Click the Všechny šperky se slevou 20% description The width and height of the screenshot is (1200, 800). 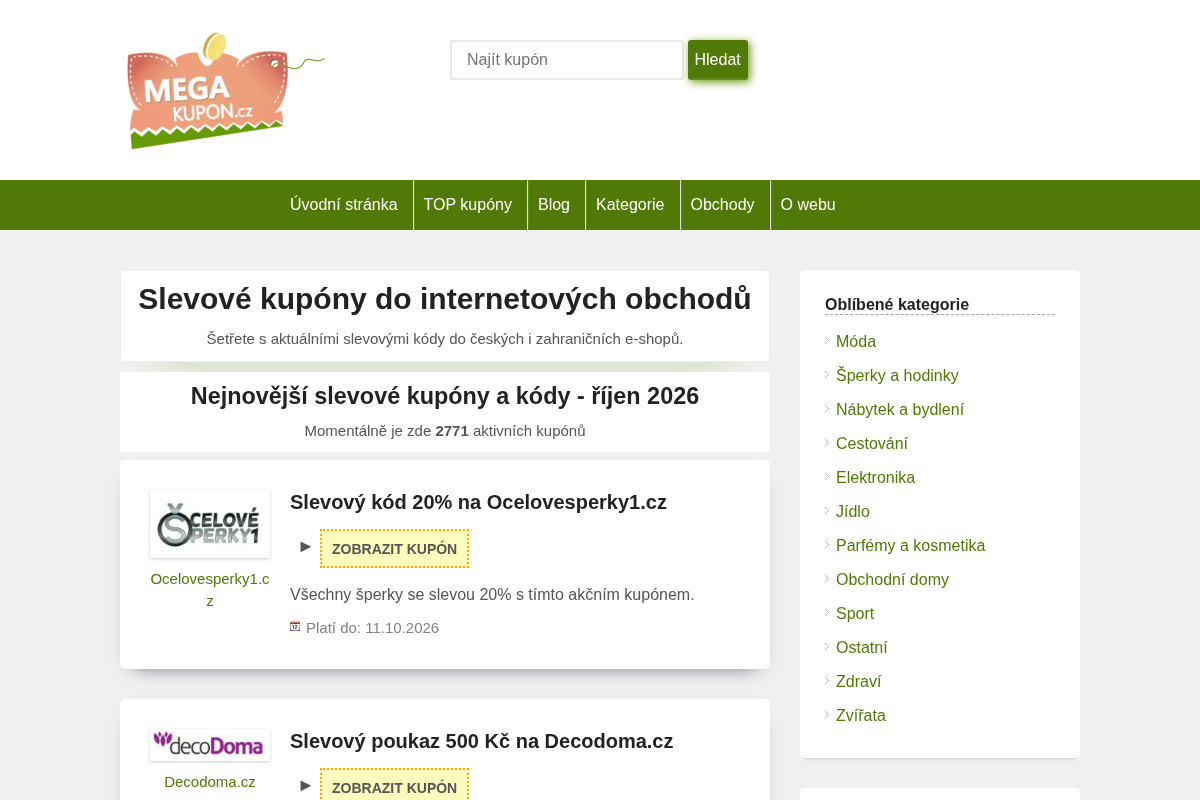point(492,595)
